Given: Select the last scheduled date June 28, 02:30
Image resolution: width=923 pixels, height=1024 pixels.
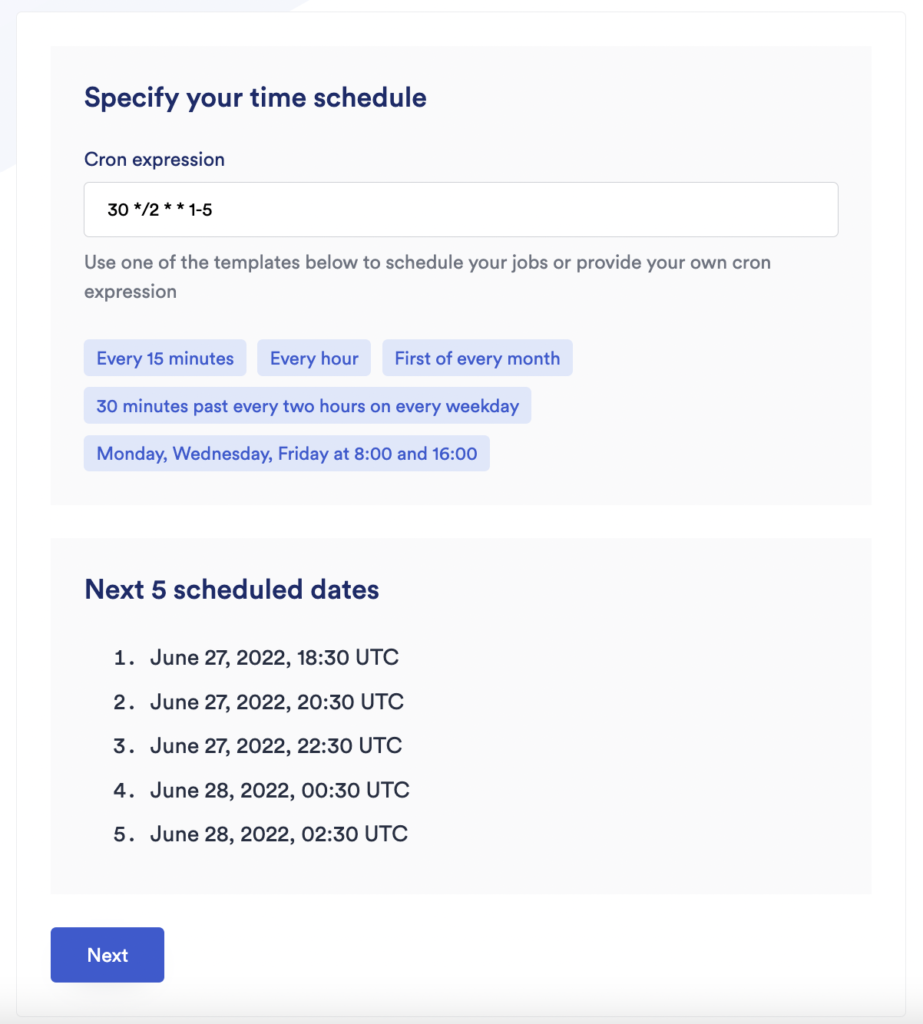Looking at the screenshot, I should pyautogui.click(x=280, y=833).
